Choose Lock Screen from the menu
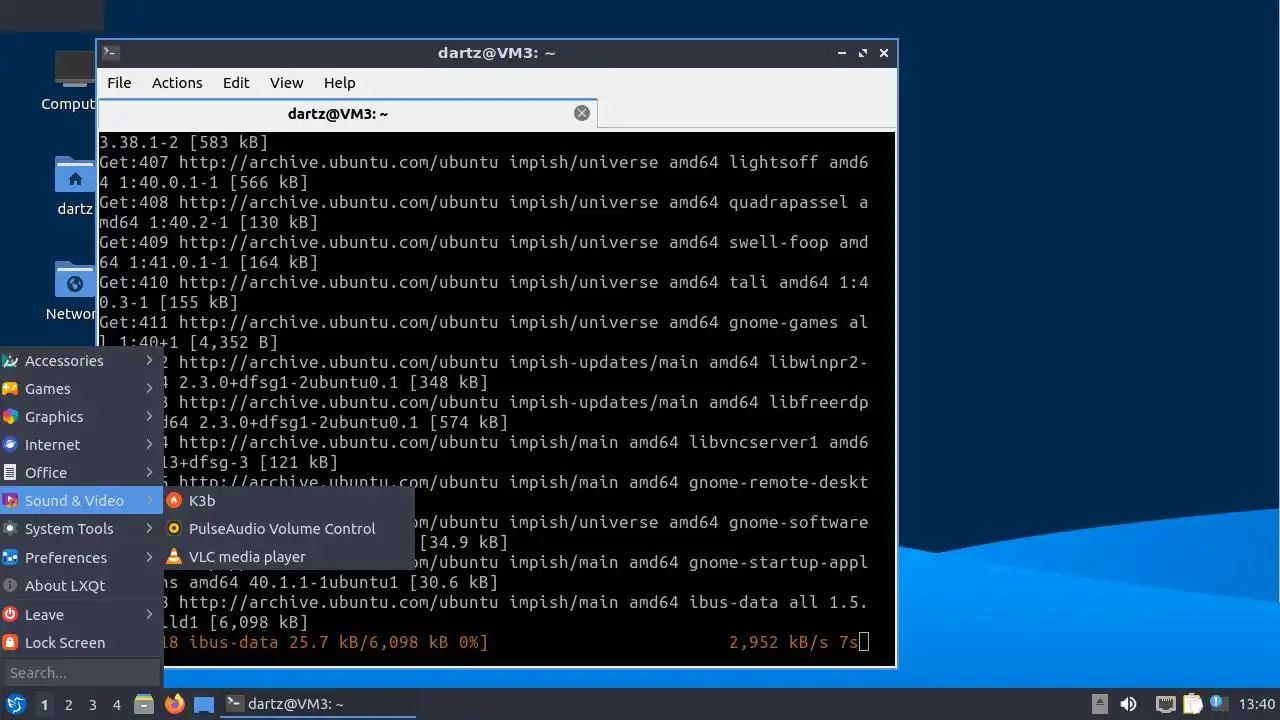1280x720 pixels. [x=81, y=642]
